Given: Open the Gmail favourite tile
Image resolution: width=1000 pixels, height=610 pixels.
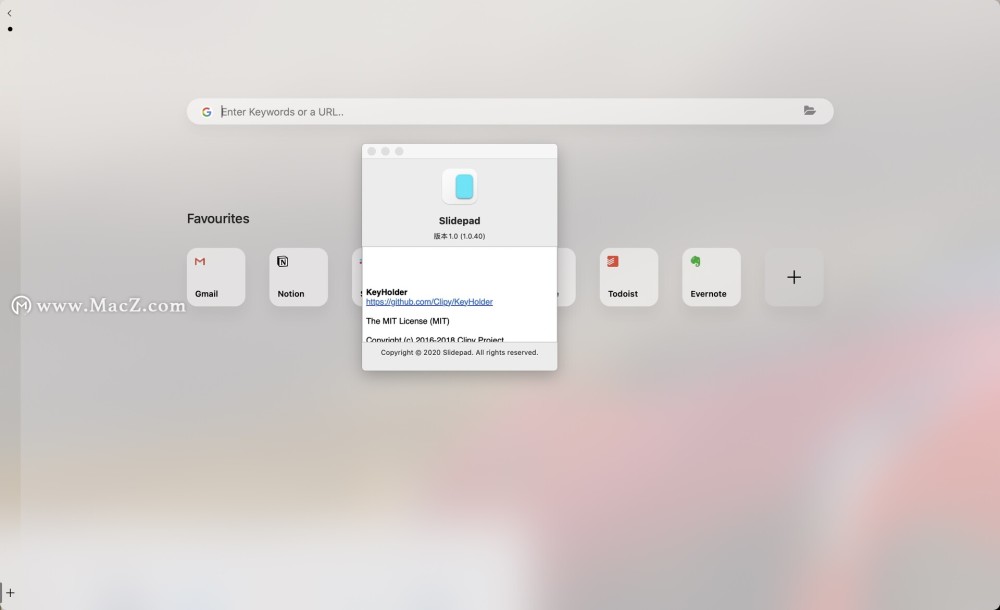Looking at the screenshot, I should coord(216,277).
